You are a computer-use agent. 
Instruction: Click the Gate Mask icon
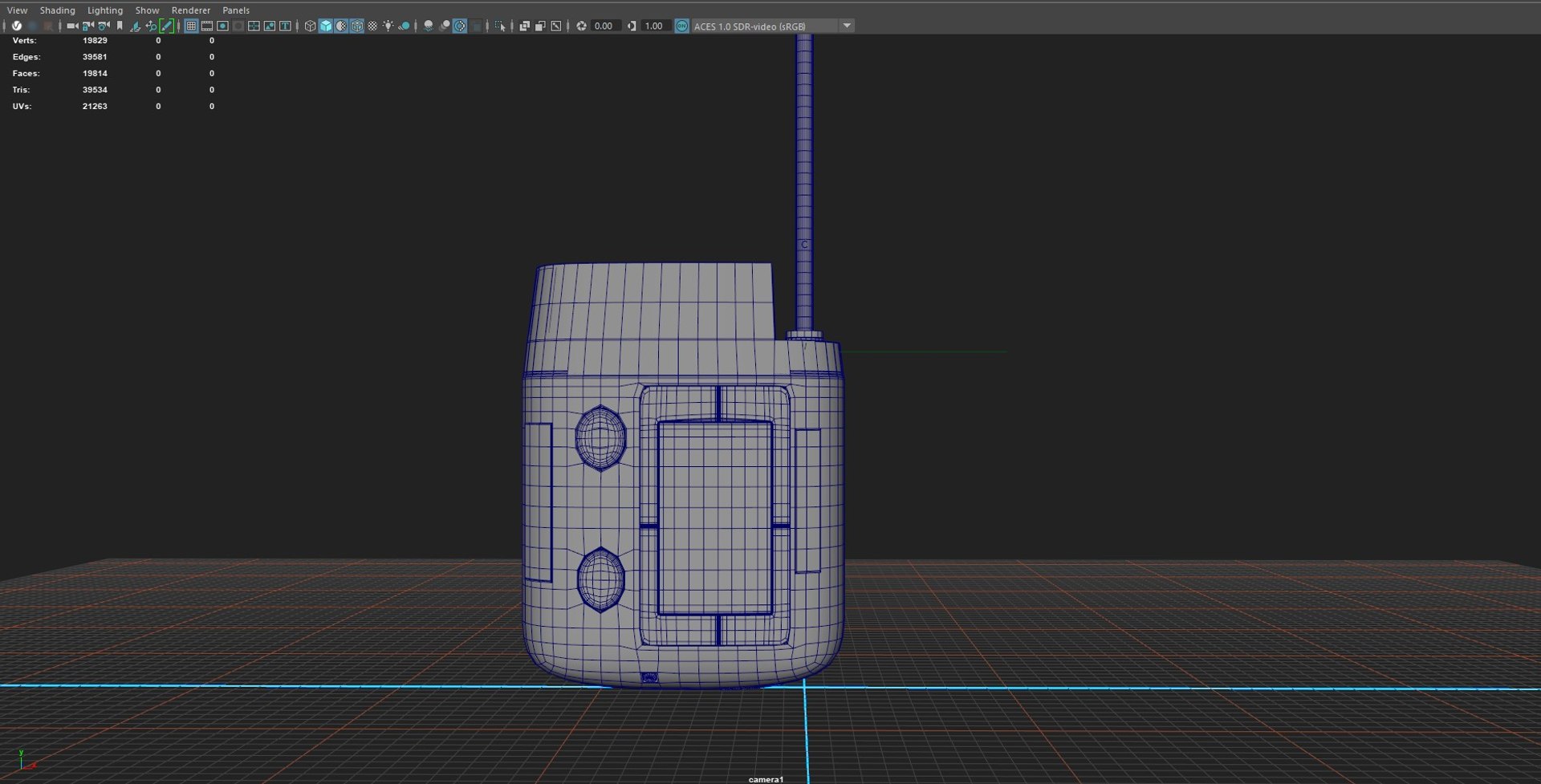[238, 26]
